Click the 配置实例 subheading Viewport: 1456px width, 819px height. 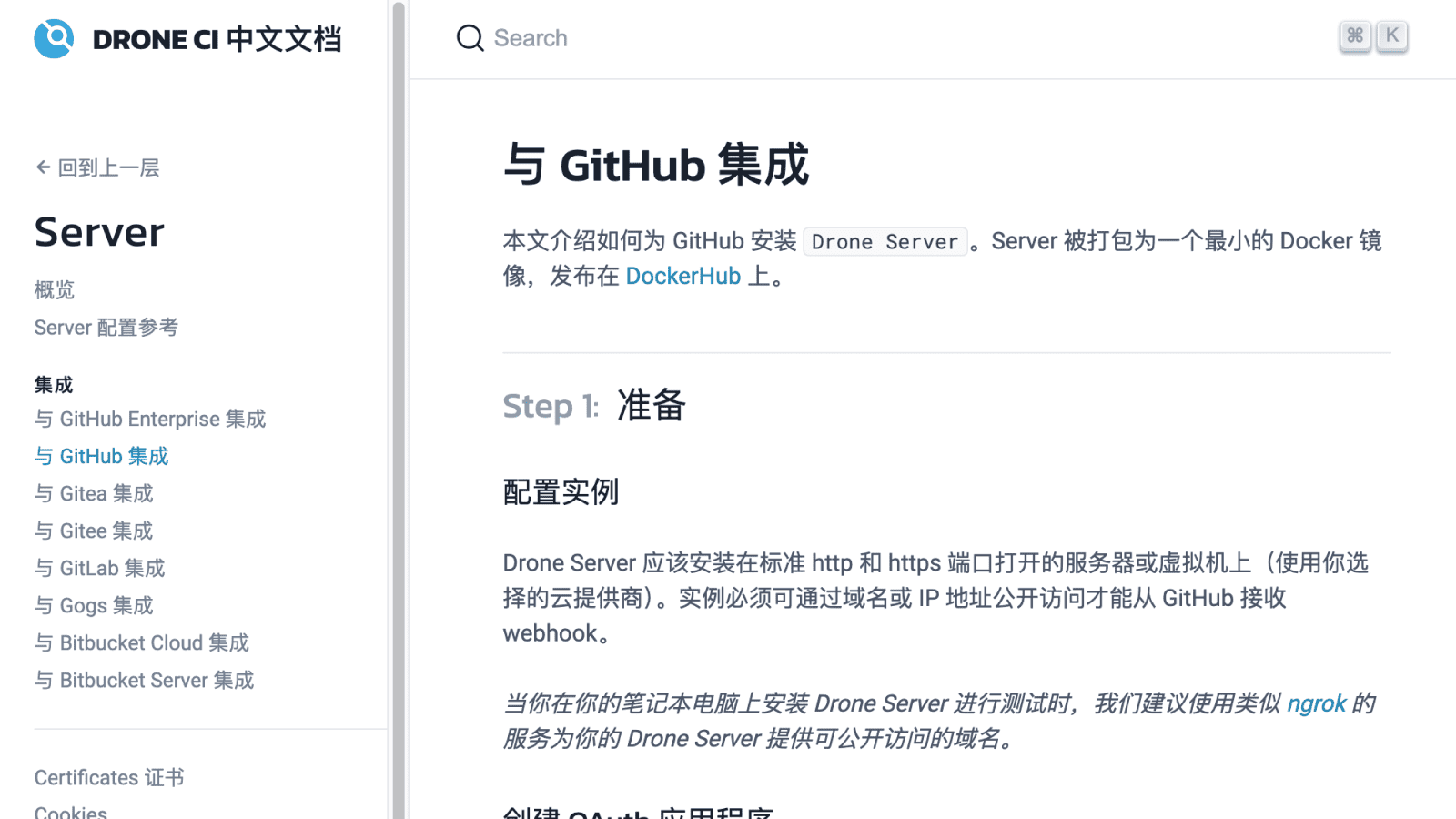pos(561,492)
